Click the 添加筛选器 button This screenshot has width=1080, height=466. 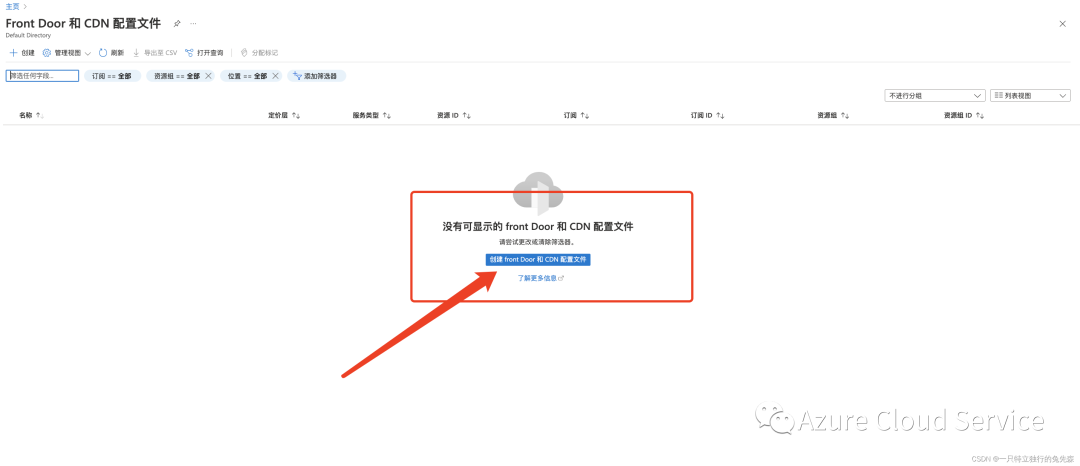[x=316, y=76]
